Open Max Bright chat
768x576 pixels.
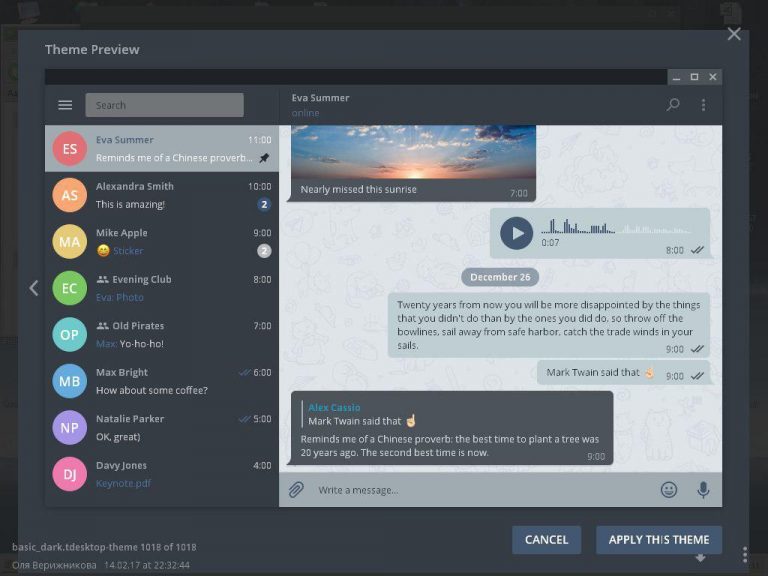coord(162,381)
